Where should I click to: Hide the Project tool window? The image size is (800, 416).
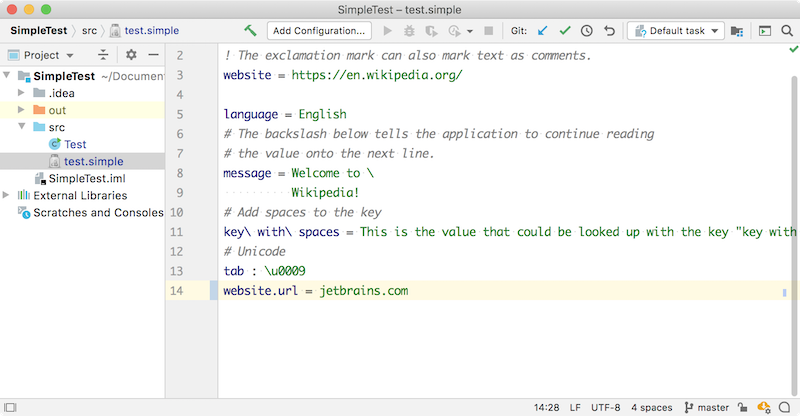coord(153,55)
